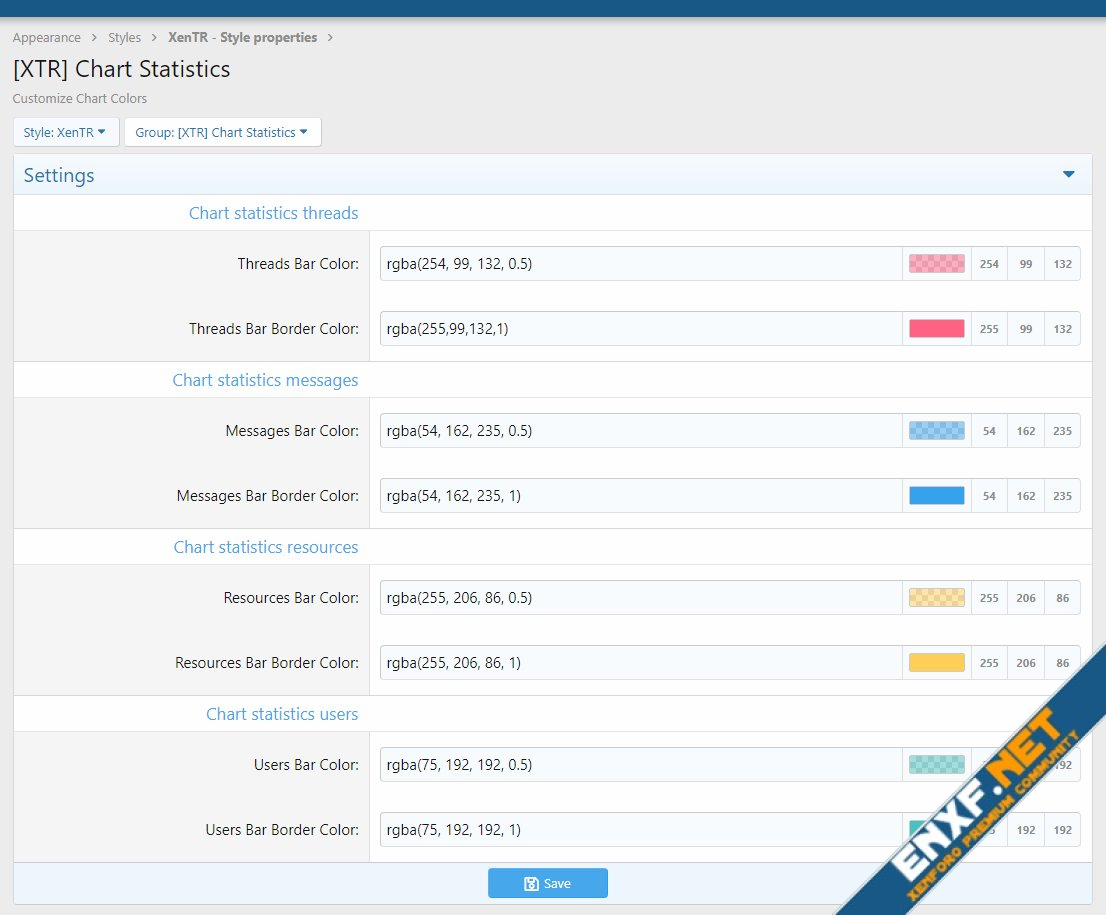Viewport: 1106px width, 915px height.
Task: Focus the Messages Bar Border Color field
Action: 640,496
